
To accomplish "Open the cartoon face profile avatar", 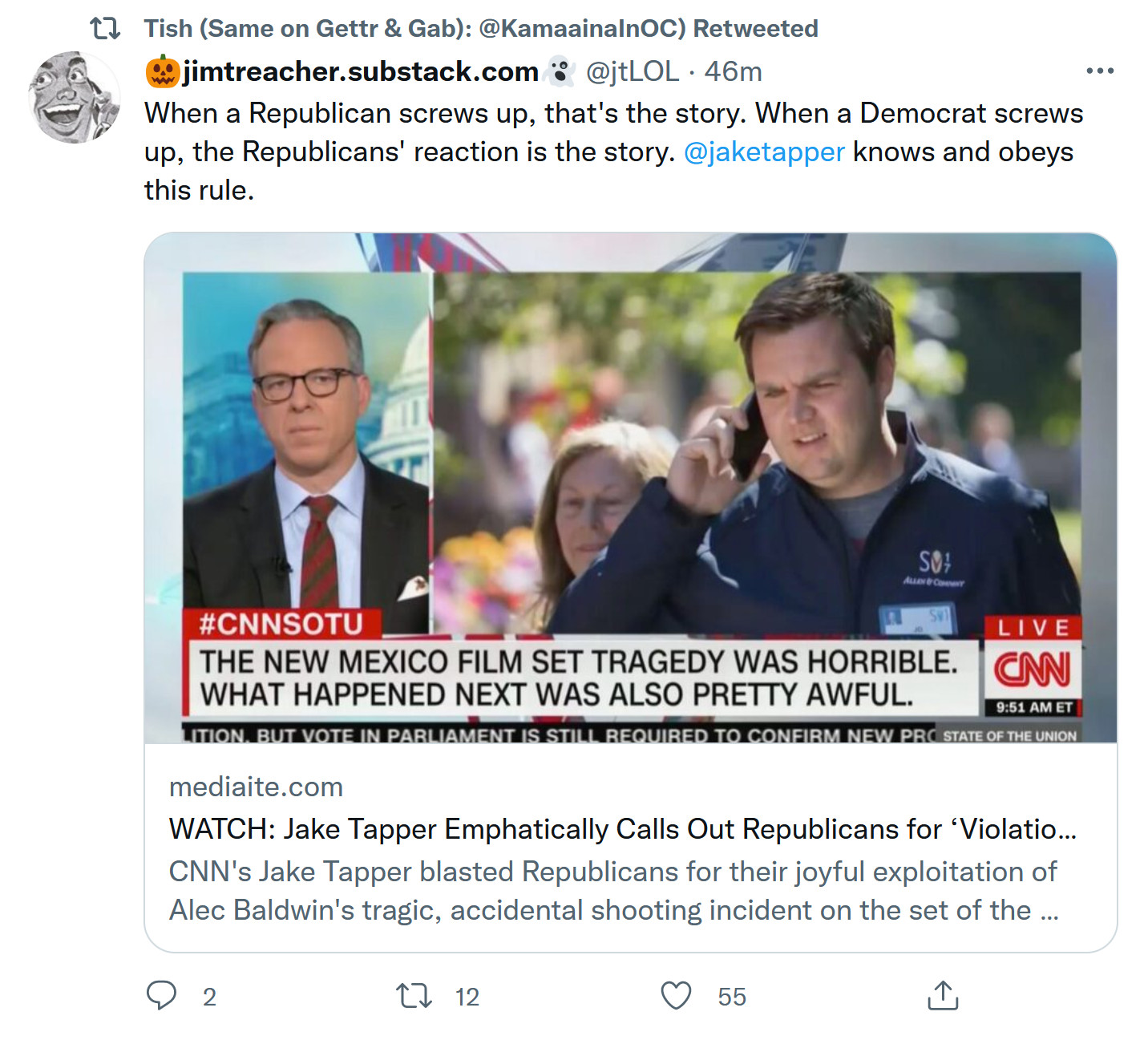I will click(74, 98).
